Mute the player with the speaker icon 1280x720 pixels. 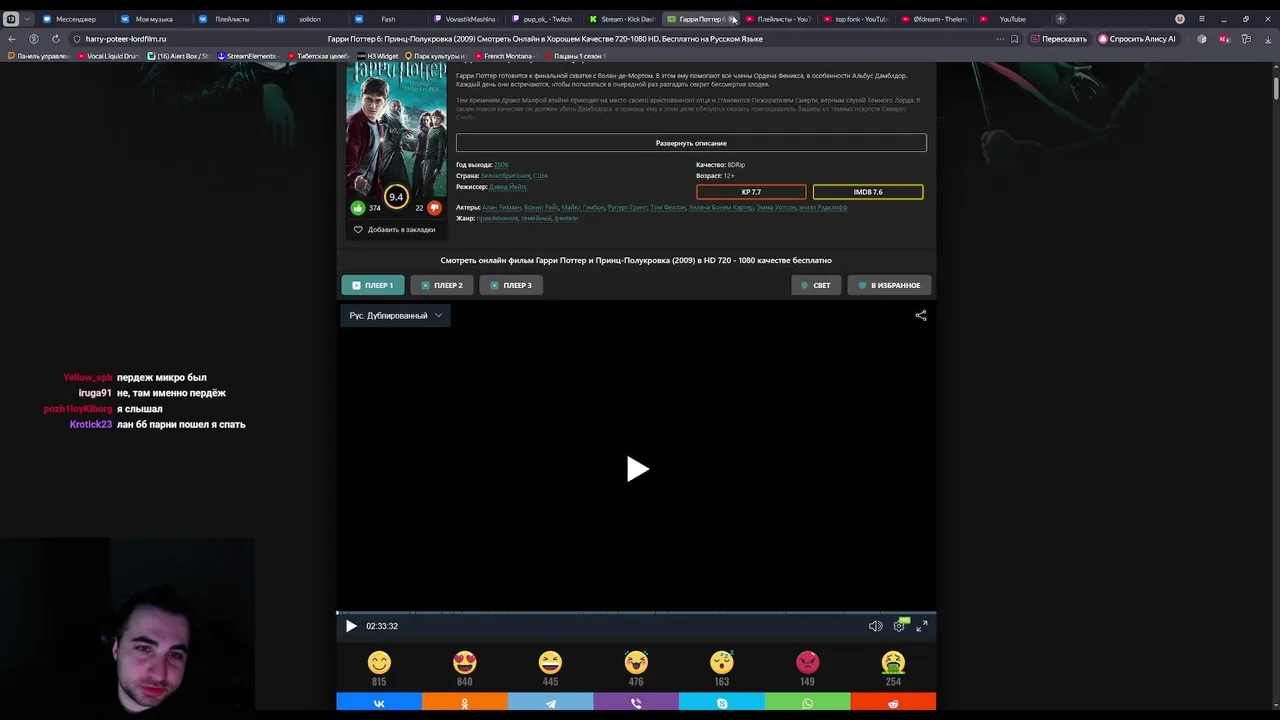(x=875, y=626)
